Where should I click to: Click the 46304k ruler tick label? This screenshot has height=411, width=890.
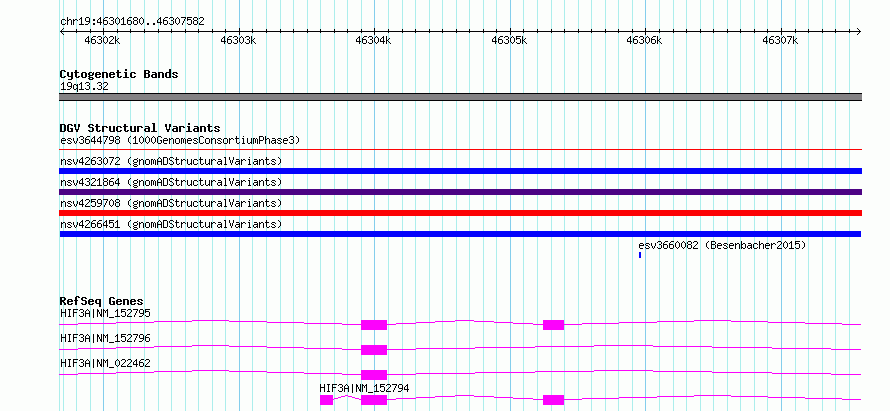pos(373,40)
